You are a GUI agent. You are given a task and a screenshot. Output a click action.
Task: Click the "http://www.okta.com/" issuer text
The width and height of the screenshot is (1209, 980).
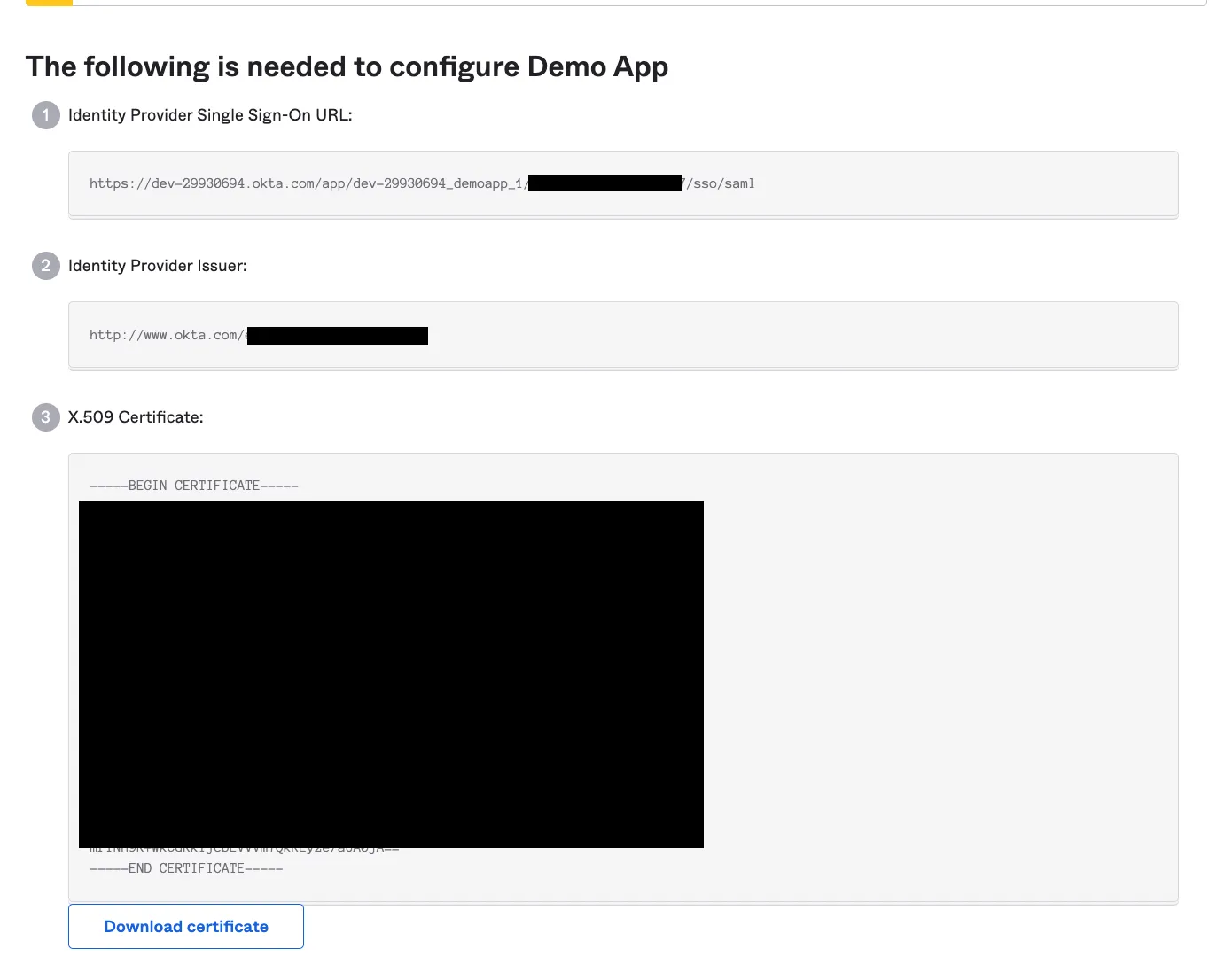point(167,335)
